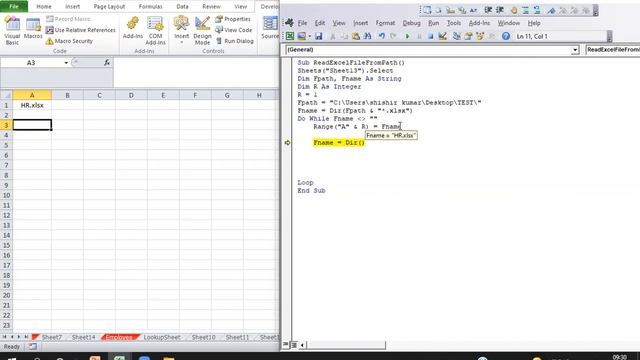Open VBA editor Window menu
The image size is (640, 360).
pyautogui.click(x=509, y=23)
